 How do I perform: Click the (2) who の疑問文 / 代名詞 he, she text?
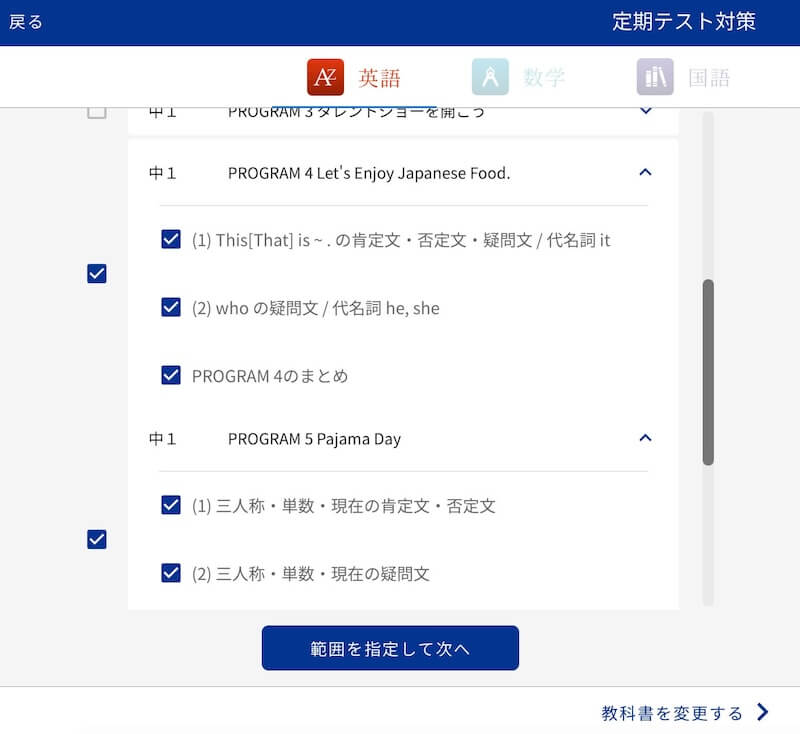click(316, 308)
